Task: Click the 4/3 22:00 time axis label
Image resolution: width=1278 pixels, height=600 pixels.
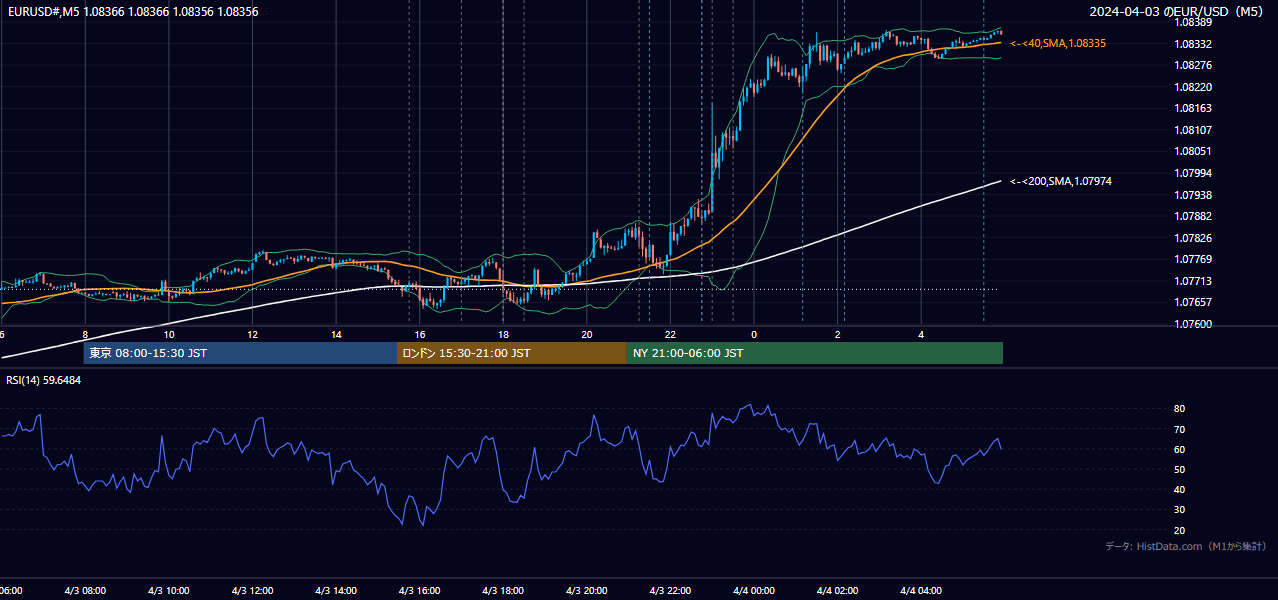Action: (671, 591)
